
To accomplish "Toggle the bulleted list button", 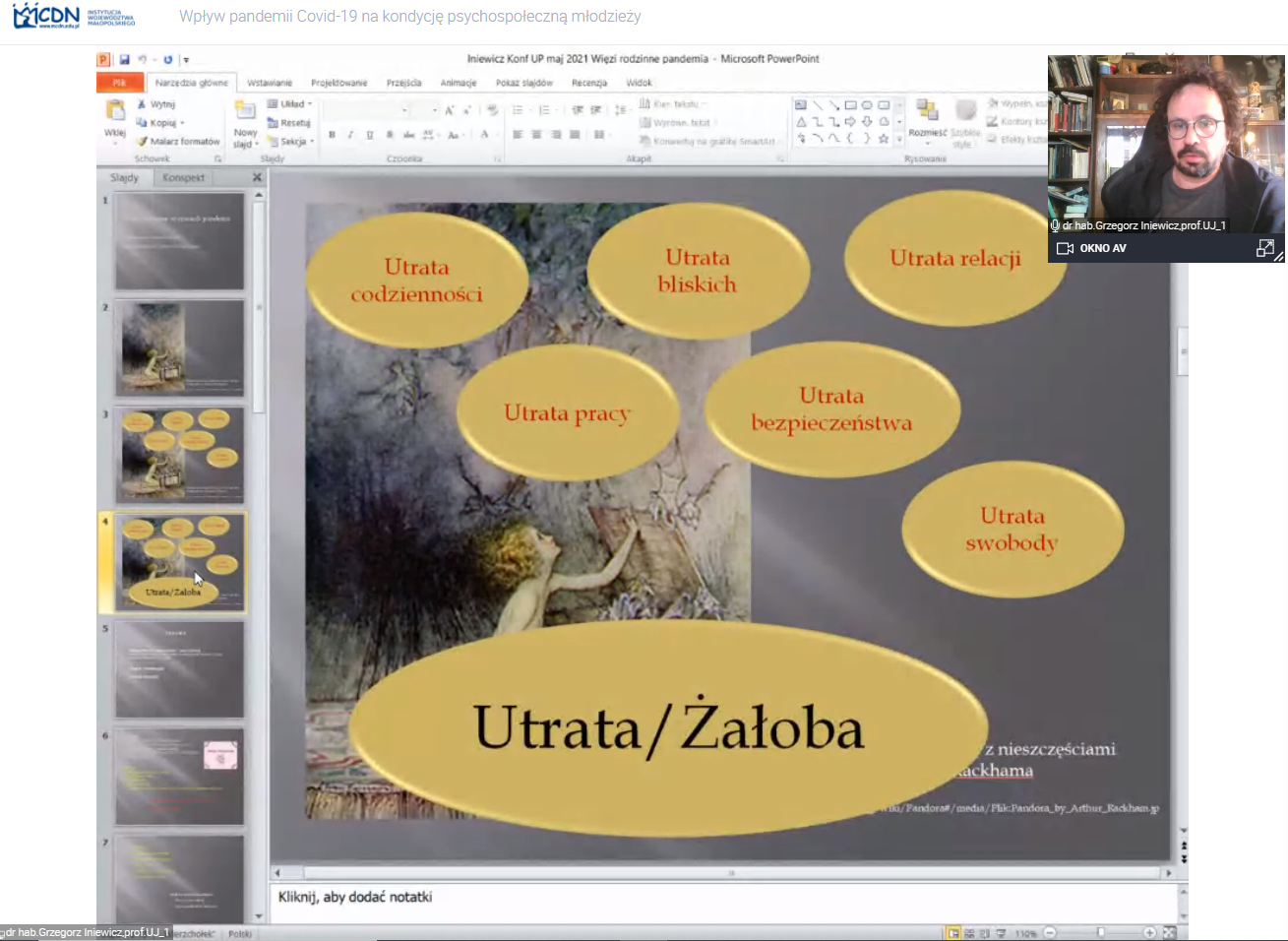I will pos(520,110).
